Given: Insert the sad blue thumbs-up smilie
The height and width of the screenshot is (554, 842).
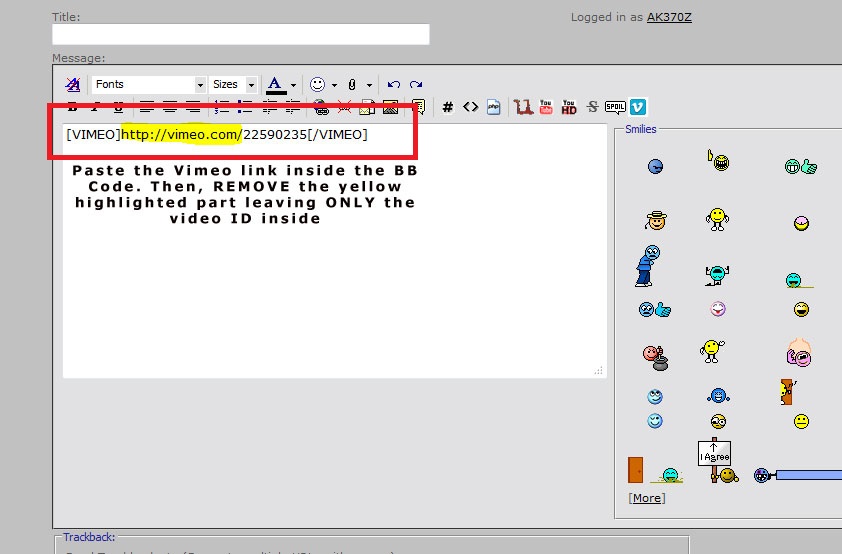Looking at the screenshot, I should click(x=655, y=309).
